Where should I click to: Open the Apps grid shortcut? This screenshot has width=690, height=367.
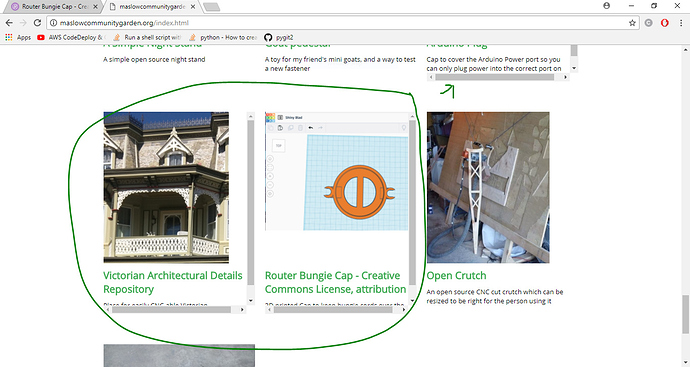18,37
